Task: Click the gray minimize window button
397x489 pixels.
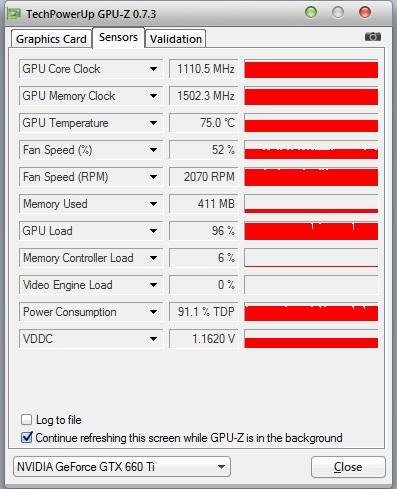Action: tap(338, 12)
